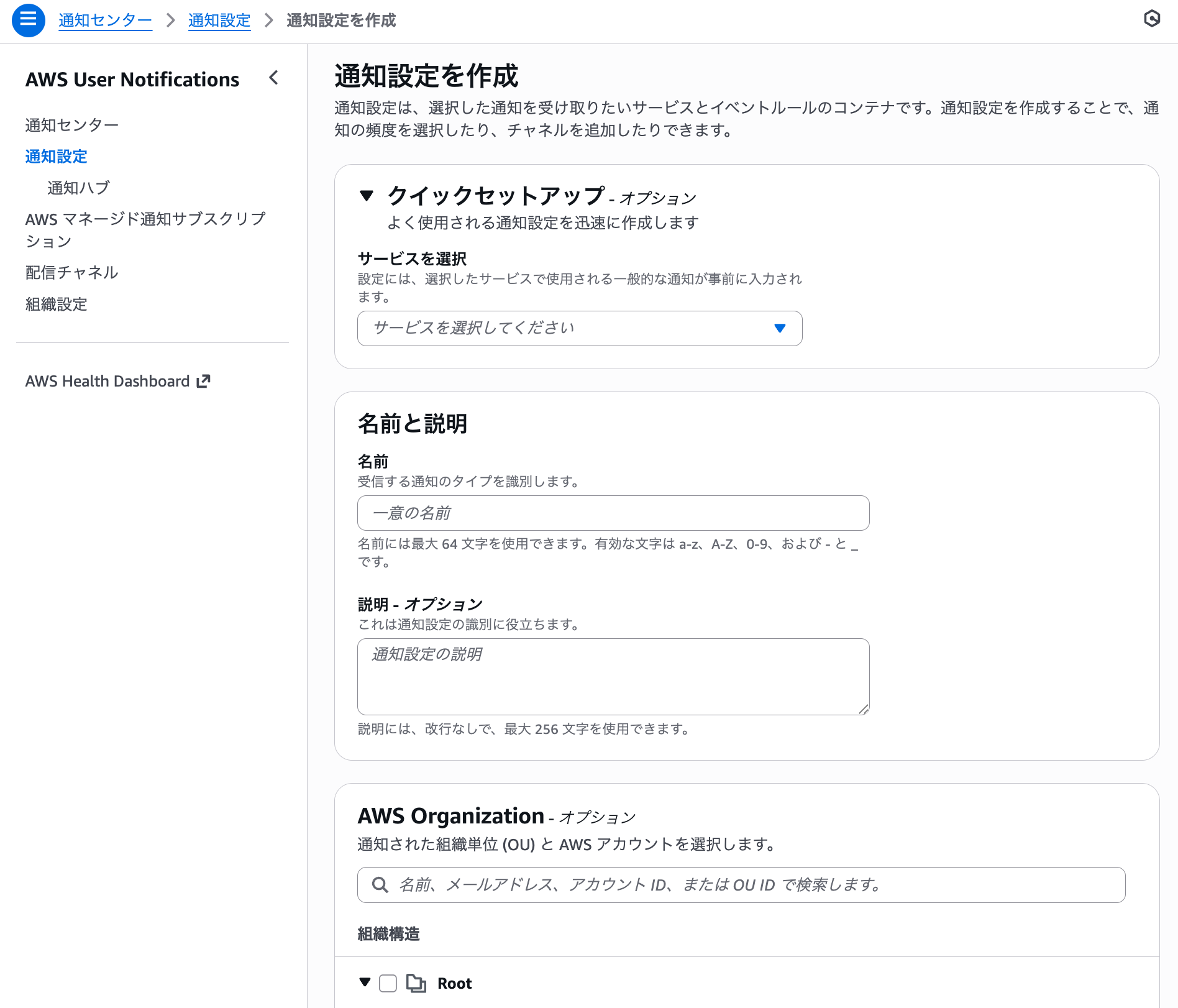1178x1008 pixels.
Task: Click the notifications hexagon icon top right
Action: [1153, 19]
